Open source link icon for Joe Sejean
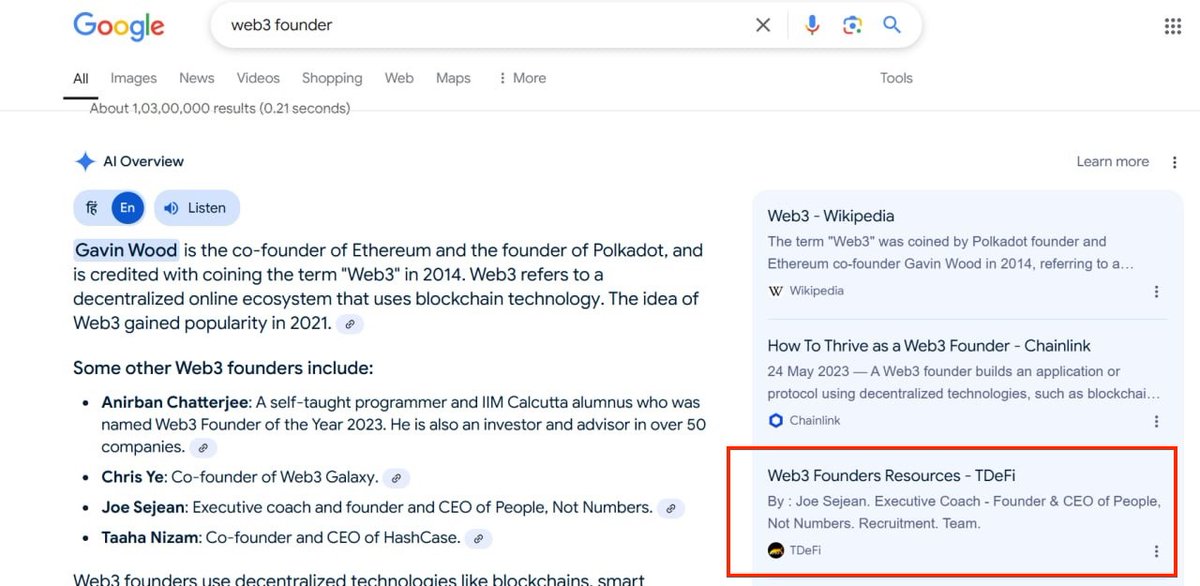1200x586 pixels. pos(672,508)
